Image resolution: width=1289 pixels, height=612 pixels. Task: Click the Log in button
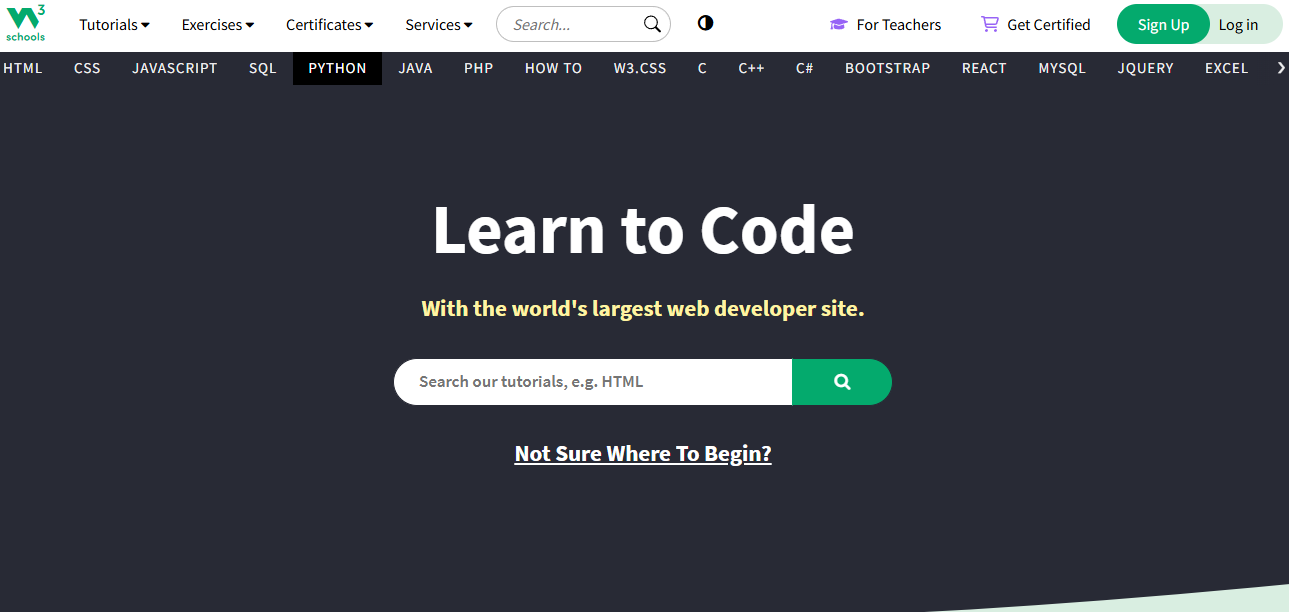[x=1238, y=25]
